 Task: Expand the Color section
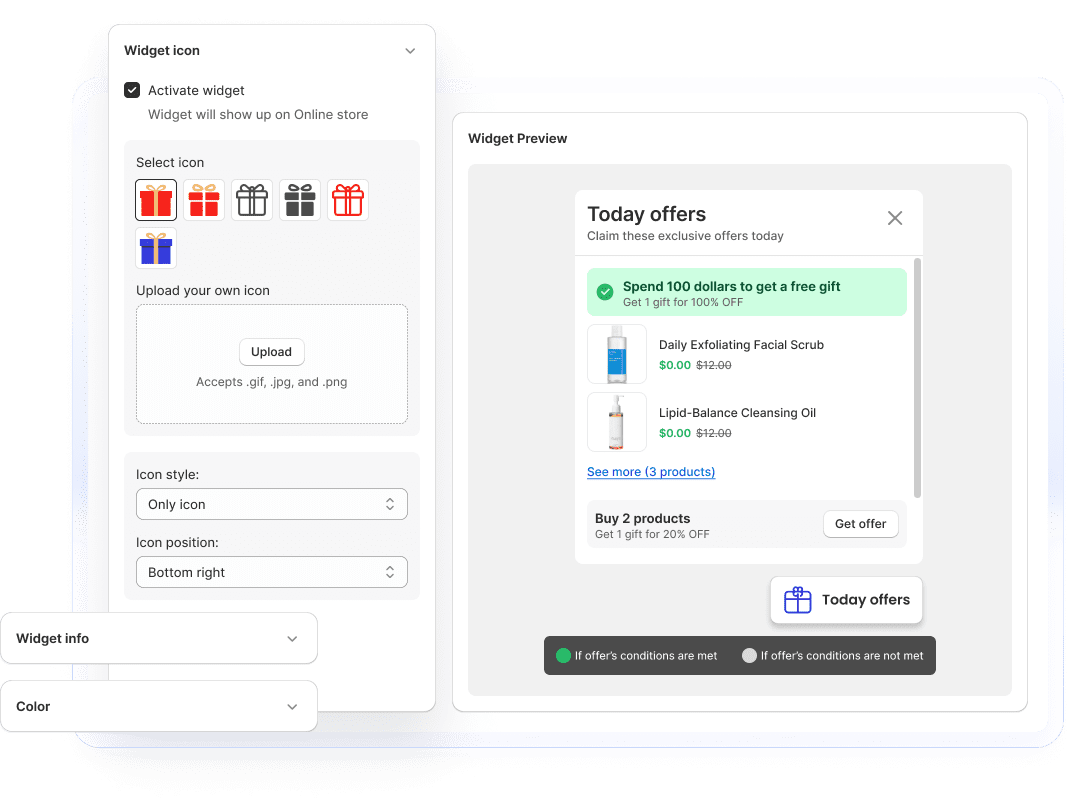click(x=292, y=707)
